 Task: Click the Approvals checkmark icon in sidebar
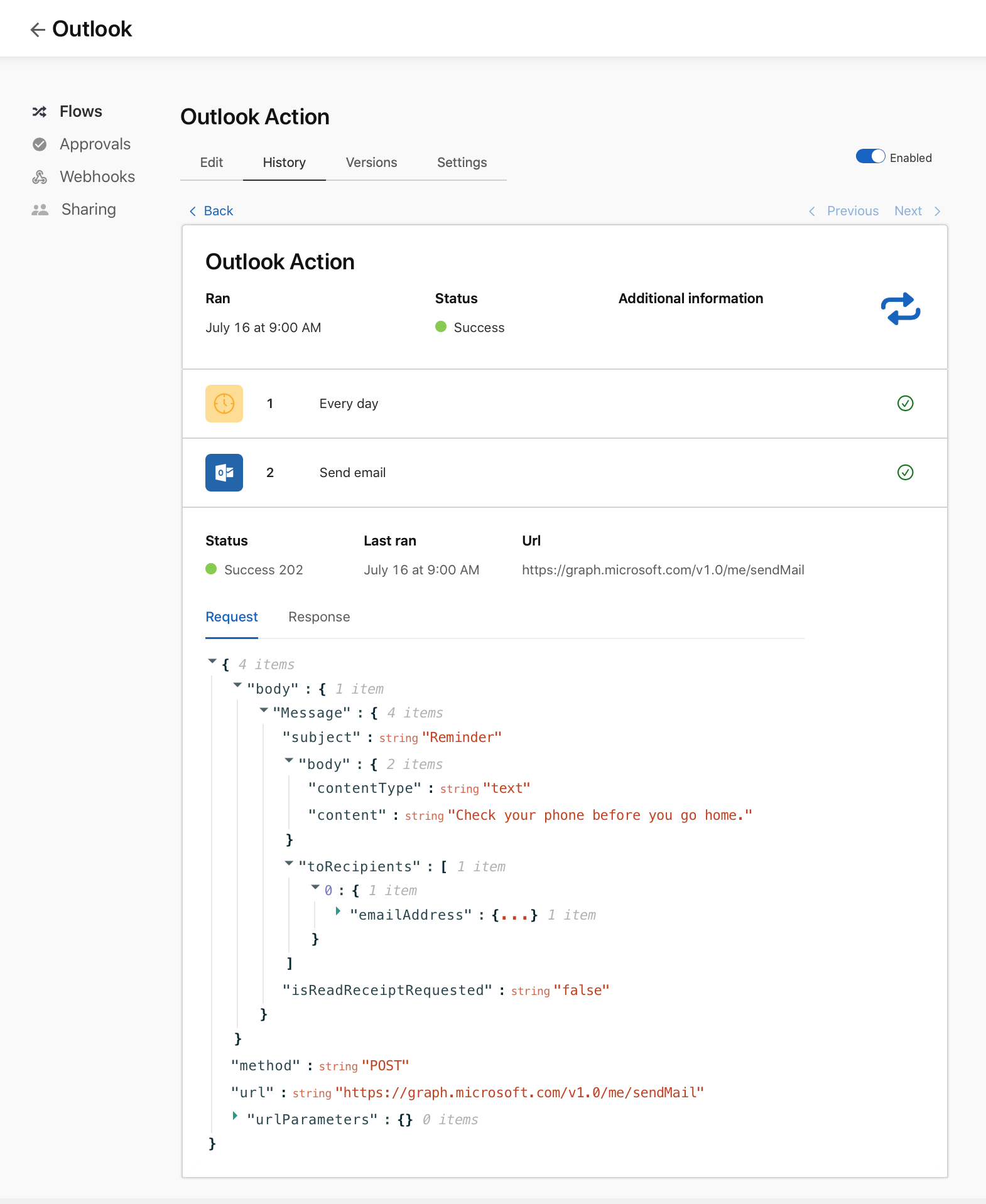[x=40, y=144]
